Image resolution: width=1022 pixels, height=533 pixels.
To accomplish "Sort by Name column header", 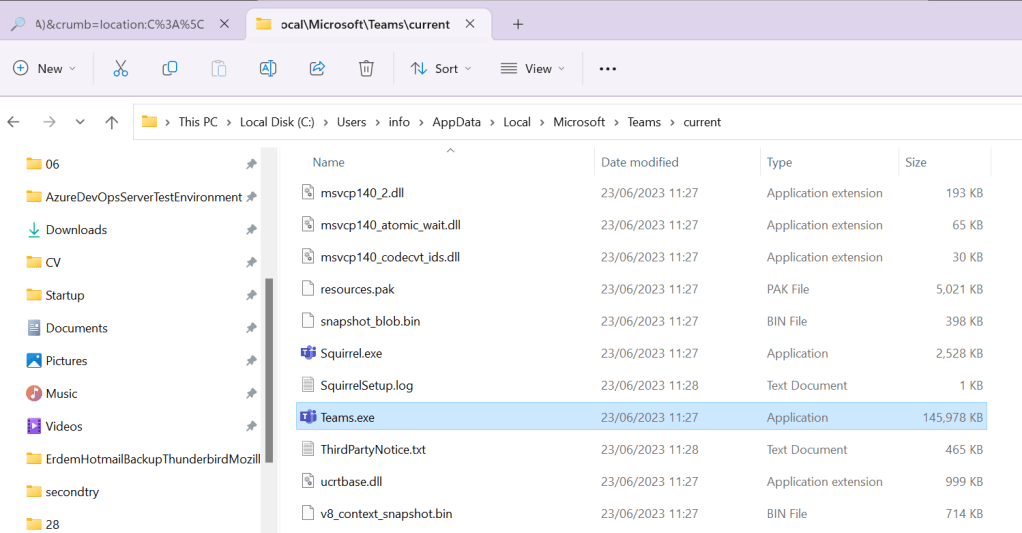I will pos(328,162).
